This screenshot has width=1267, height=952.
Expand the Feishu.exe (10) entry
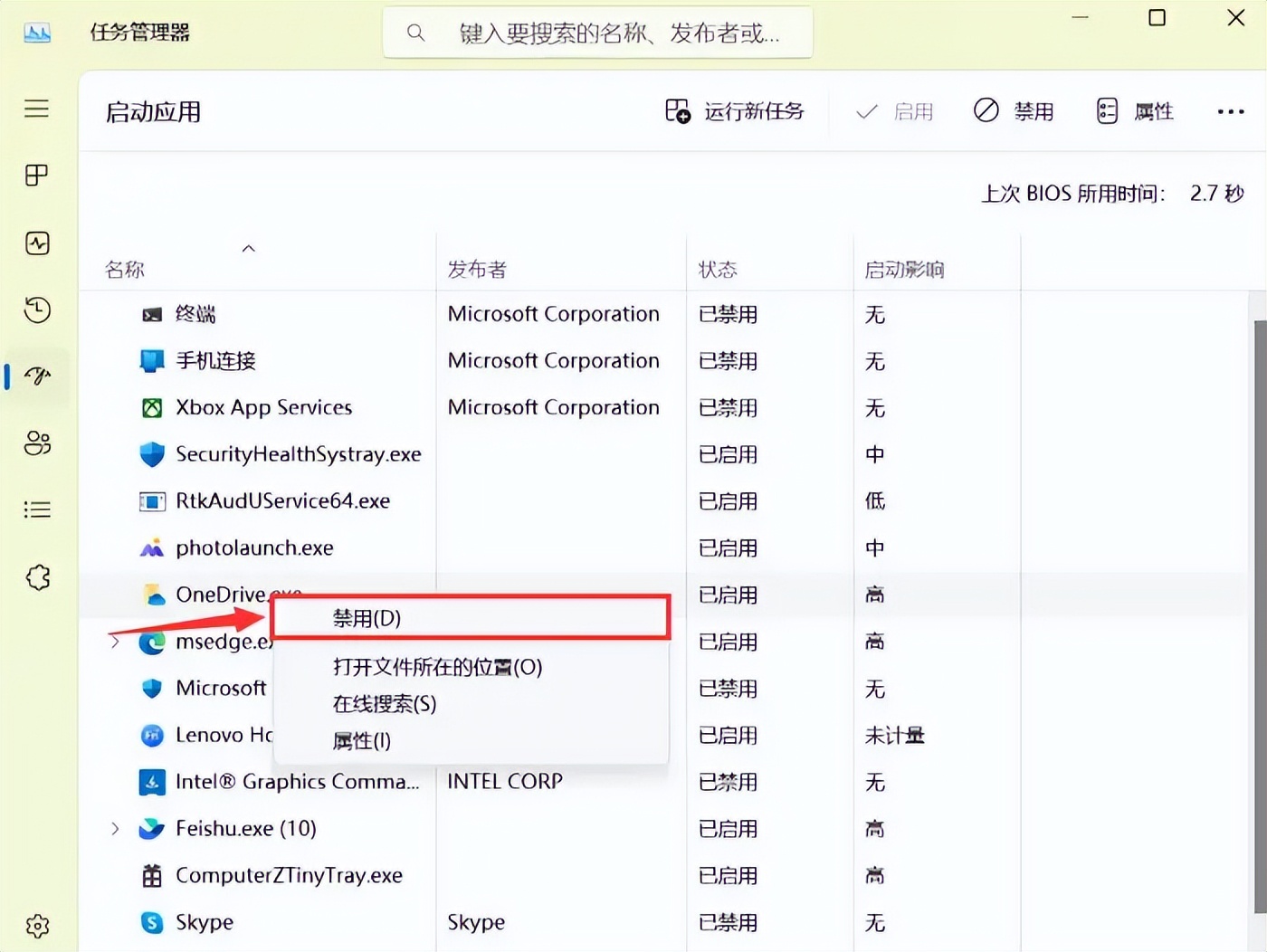click(x=115, y=828)
